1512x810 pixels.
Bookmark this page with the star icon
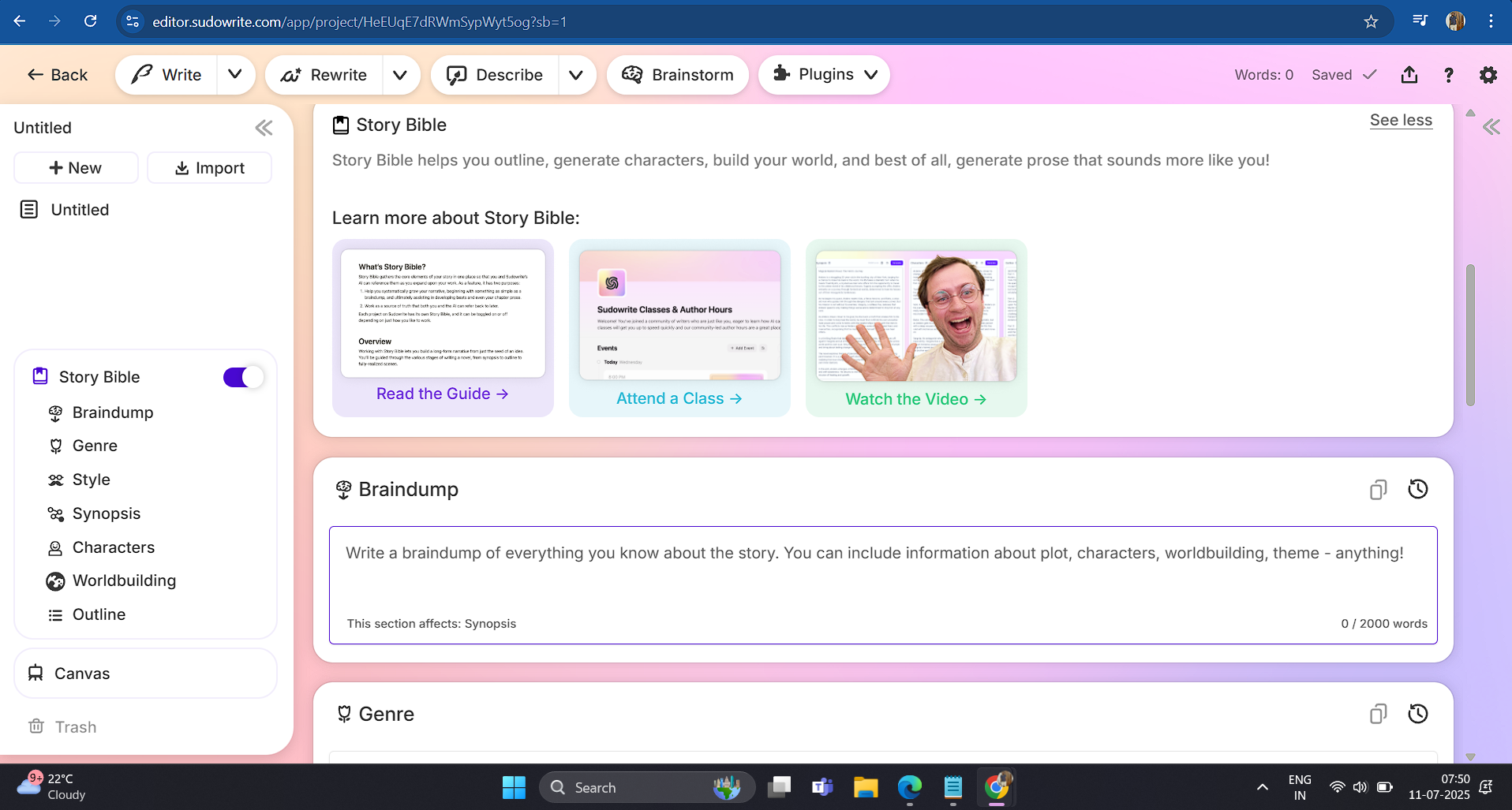[x=1371, y=21]
